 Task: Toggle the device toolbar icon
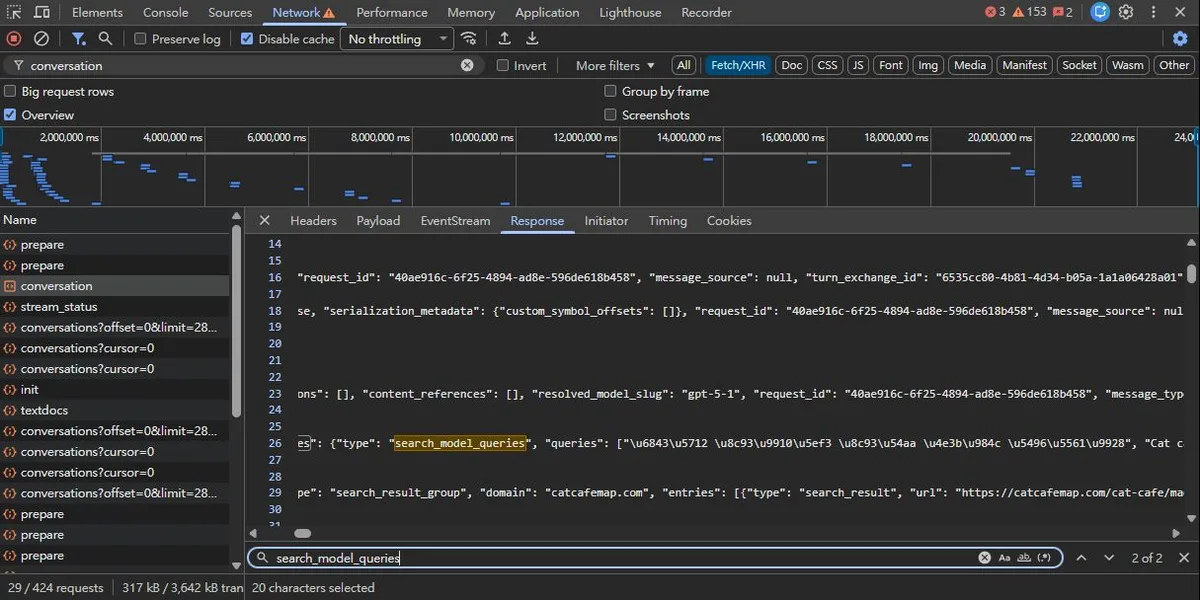[42, 13]
